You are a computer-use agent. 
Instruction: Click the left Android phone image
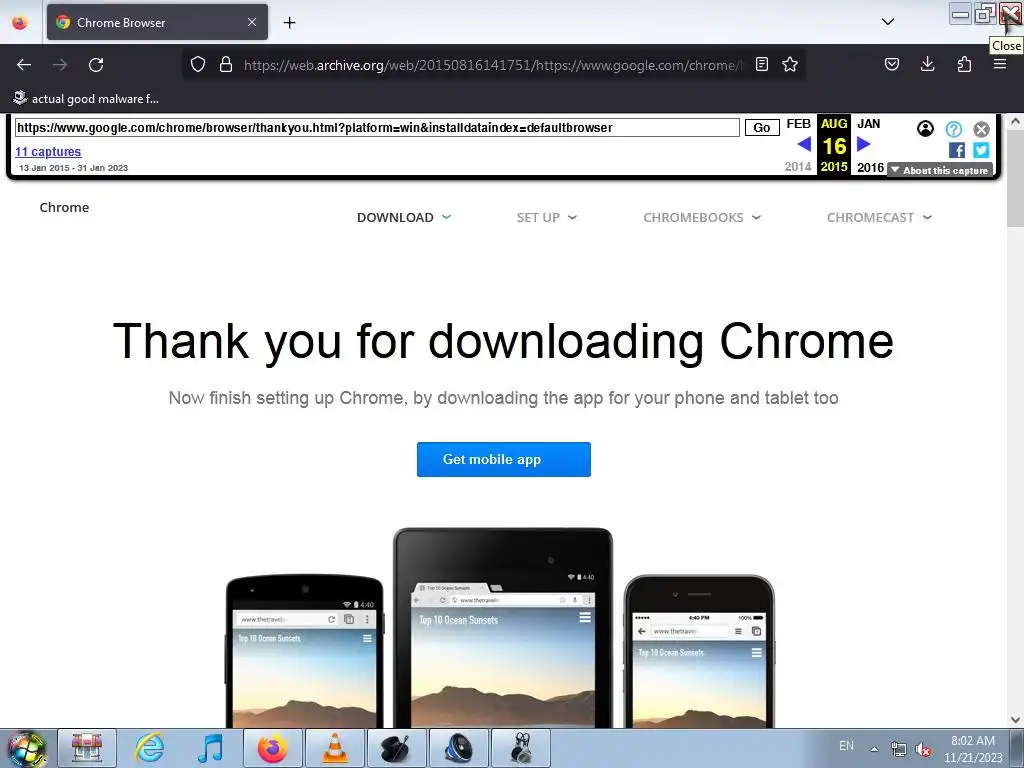304,651
